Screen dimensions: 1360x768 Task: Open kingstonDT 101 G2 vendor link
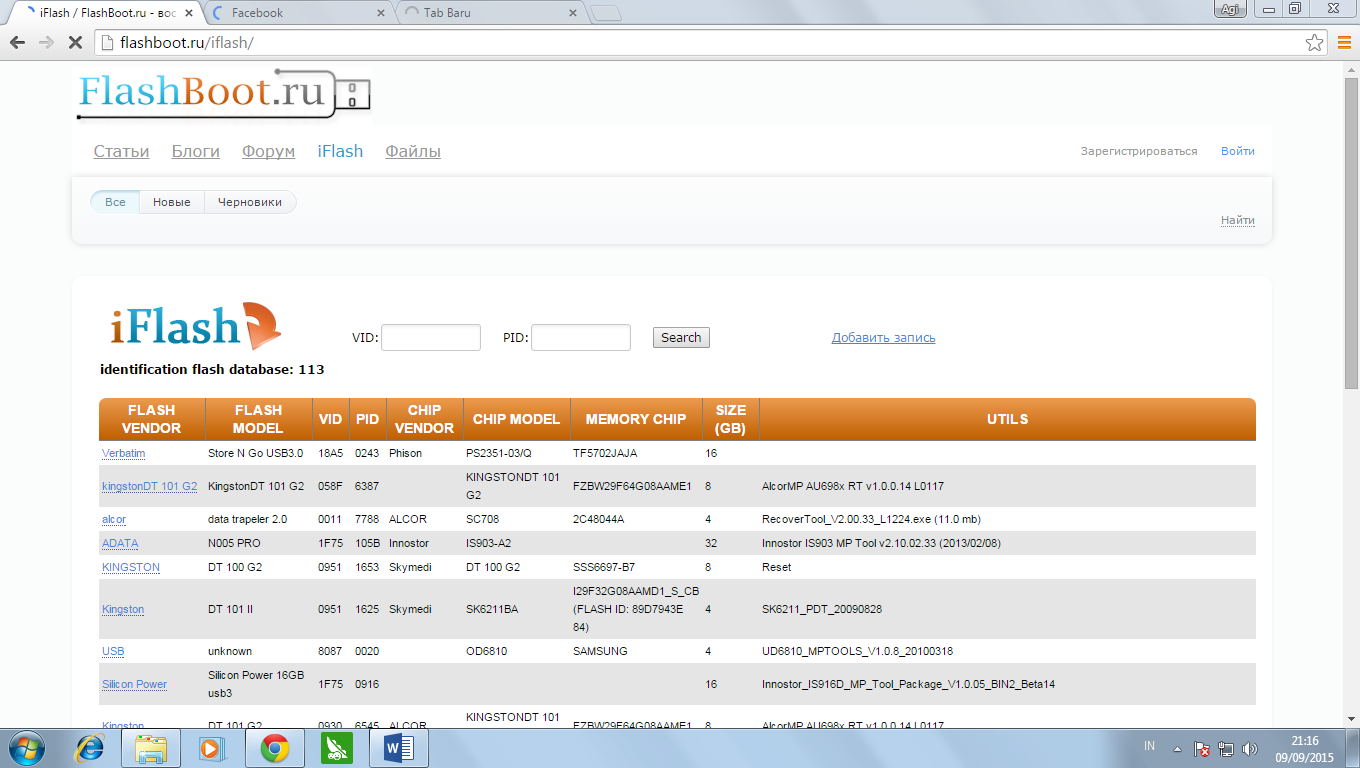150,486
